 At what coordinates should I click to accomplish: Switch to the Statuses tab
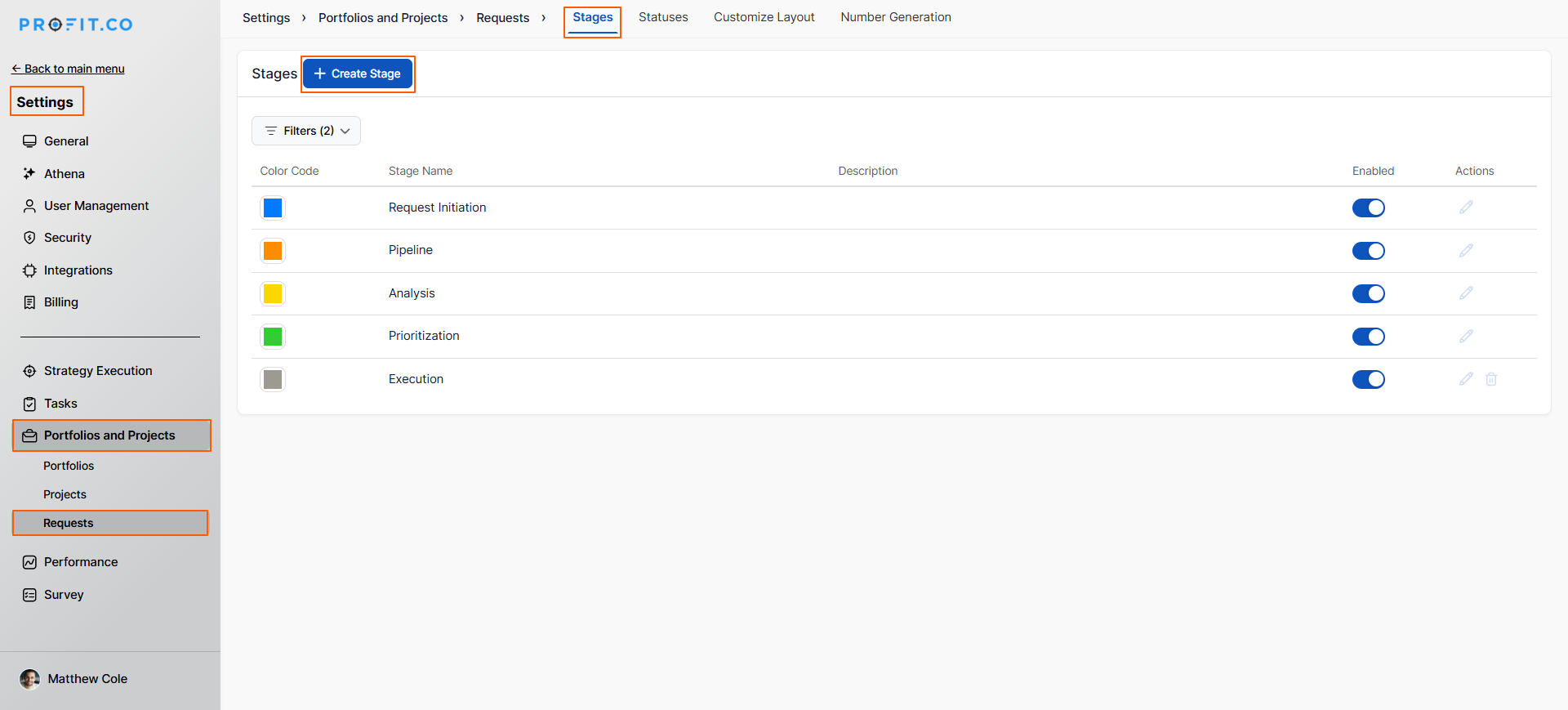[x=662, y=17]
